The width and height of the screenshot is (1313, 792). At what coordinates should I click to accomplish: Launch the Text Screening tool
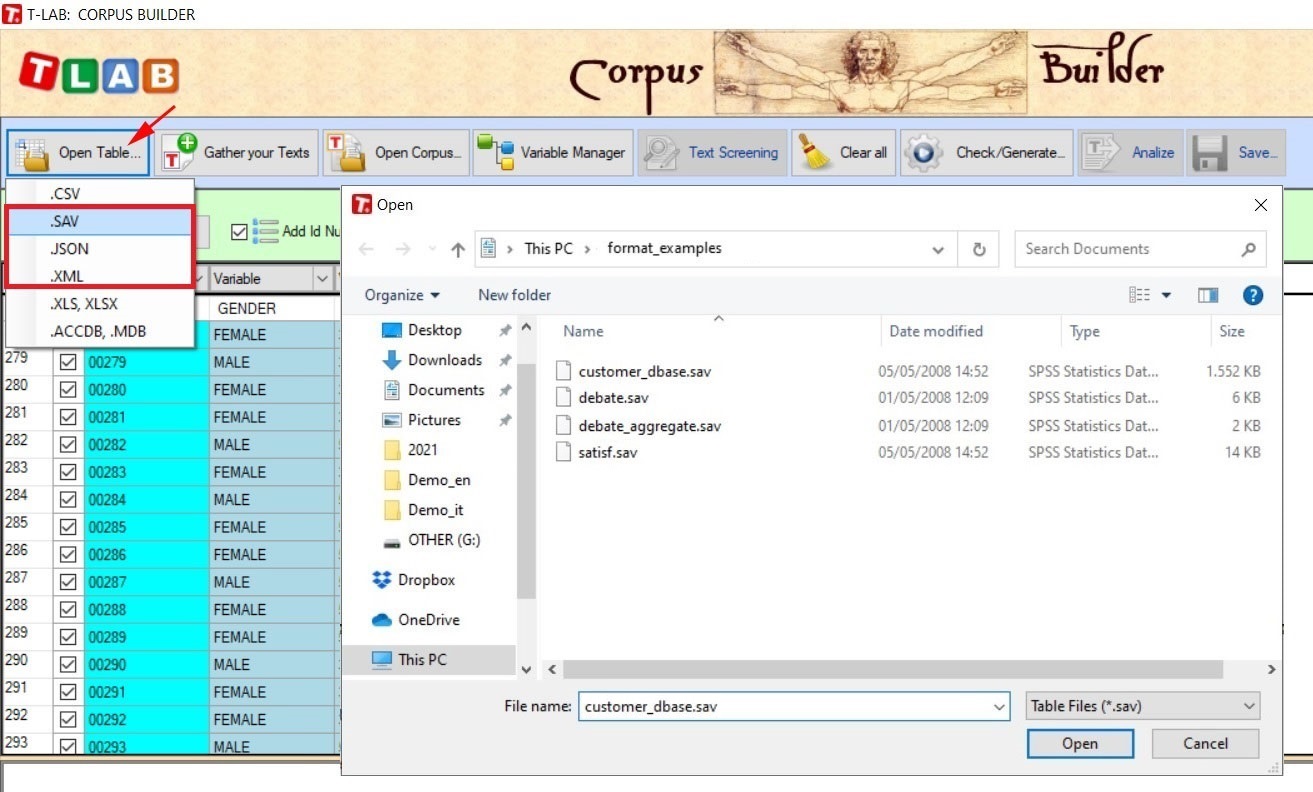click(x=713, y=153)
